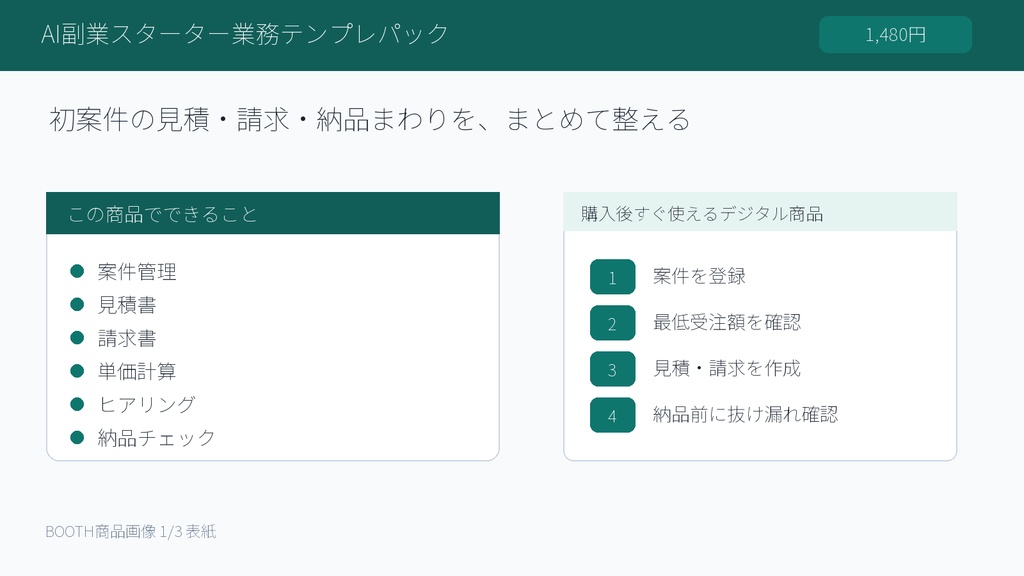1024x576 pixels.
Task: Click the bullet dot beside 案件管理
Action: (x=77, y=271)
